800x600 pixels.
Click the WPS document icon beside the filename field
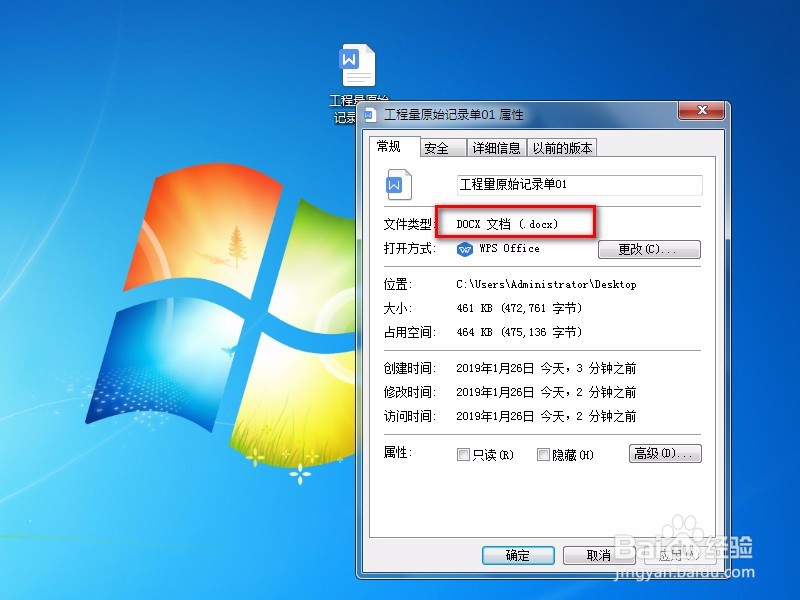coord(398,184)
